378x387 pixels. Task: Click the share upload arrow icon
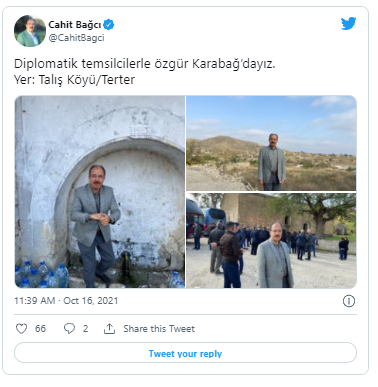[109, 329]
